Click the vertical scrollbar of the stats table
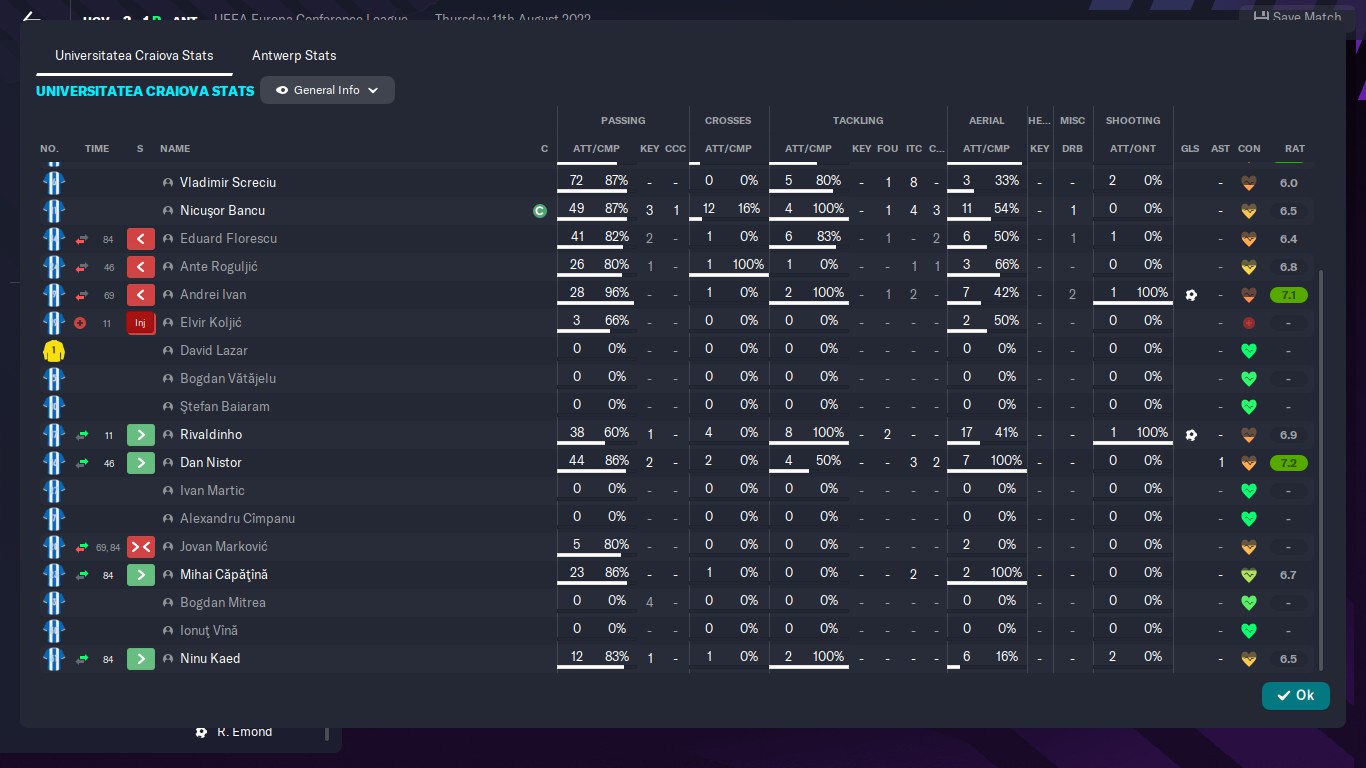 tap(1321, 470)
